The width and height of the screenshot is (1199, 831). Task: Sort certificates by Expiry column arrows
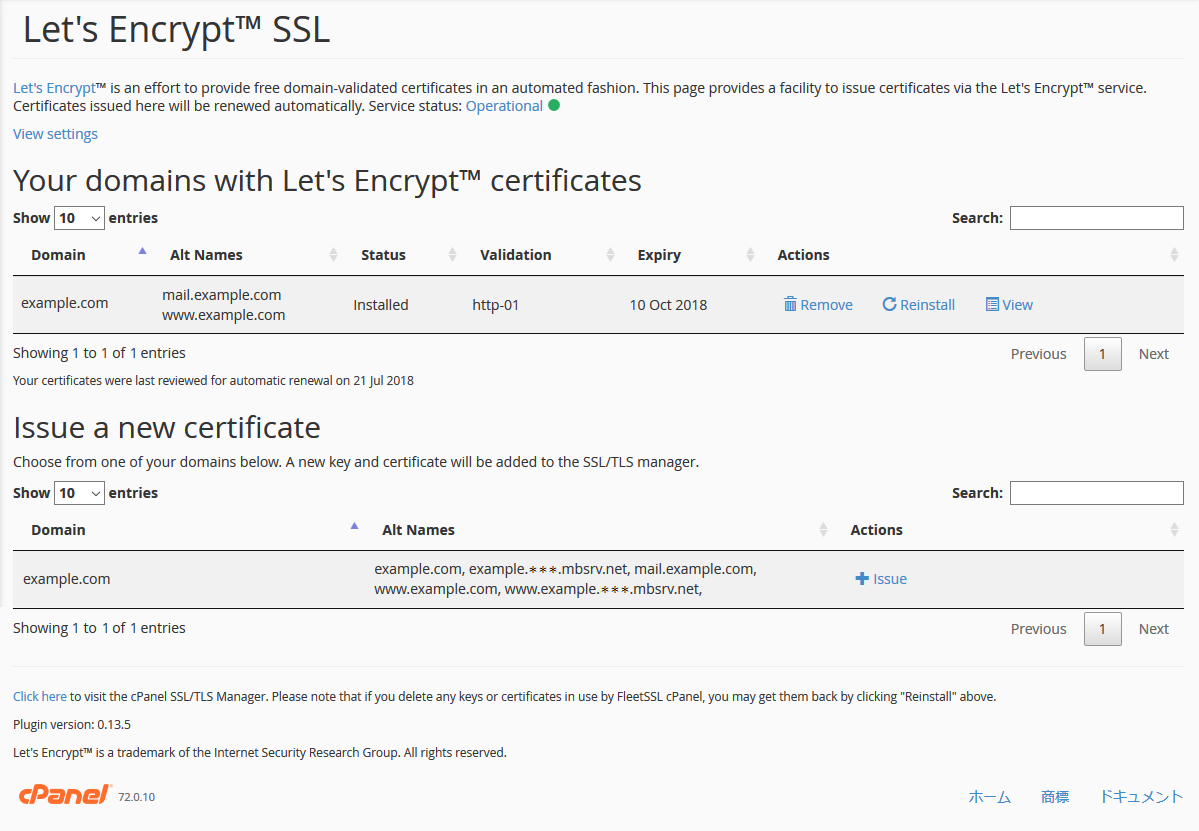[750, 255]
